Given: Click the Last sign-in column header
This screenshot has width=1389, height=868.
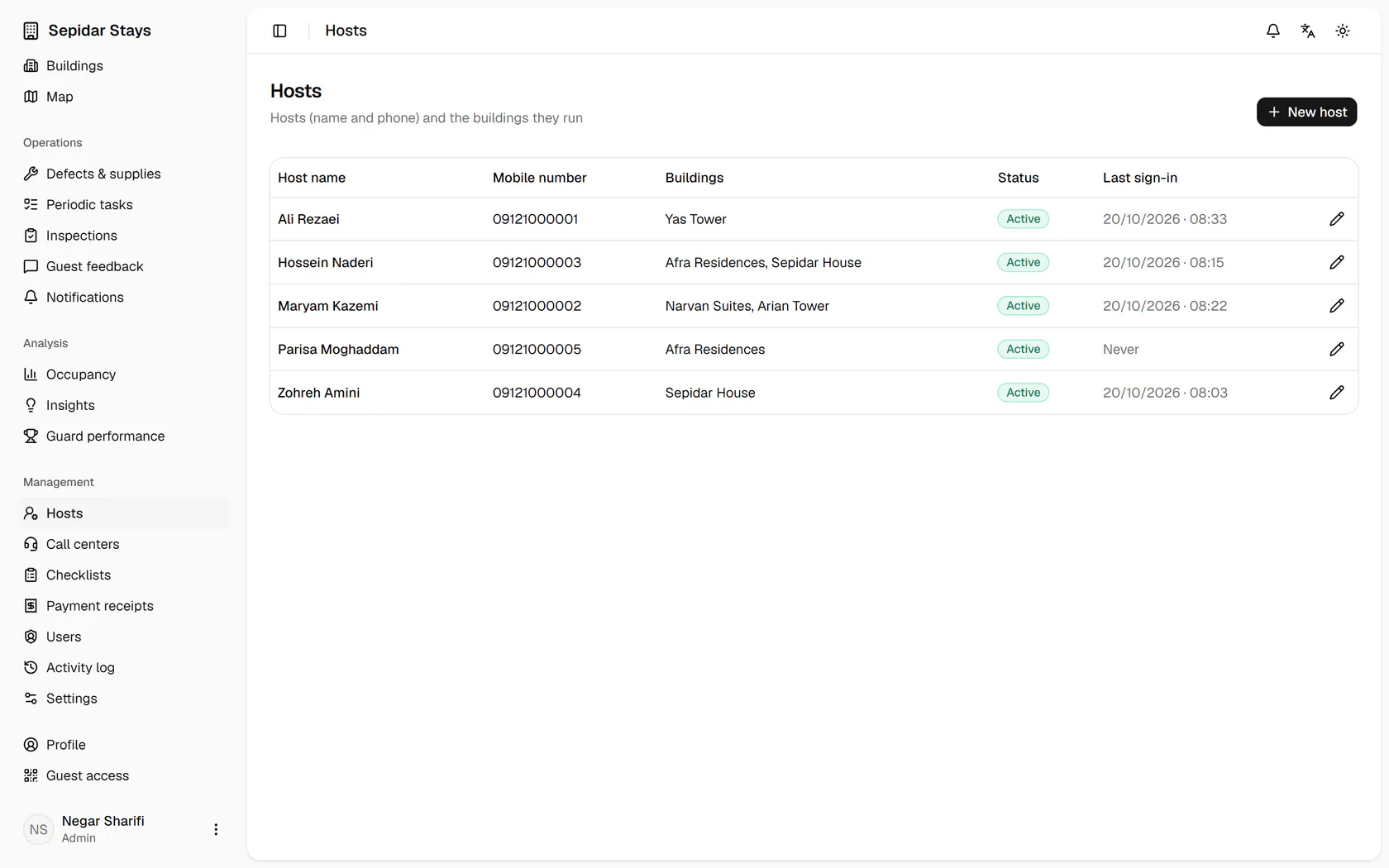Looking at the screenshot, I should [1140, 178].
